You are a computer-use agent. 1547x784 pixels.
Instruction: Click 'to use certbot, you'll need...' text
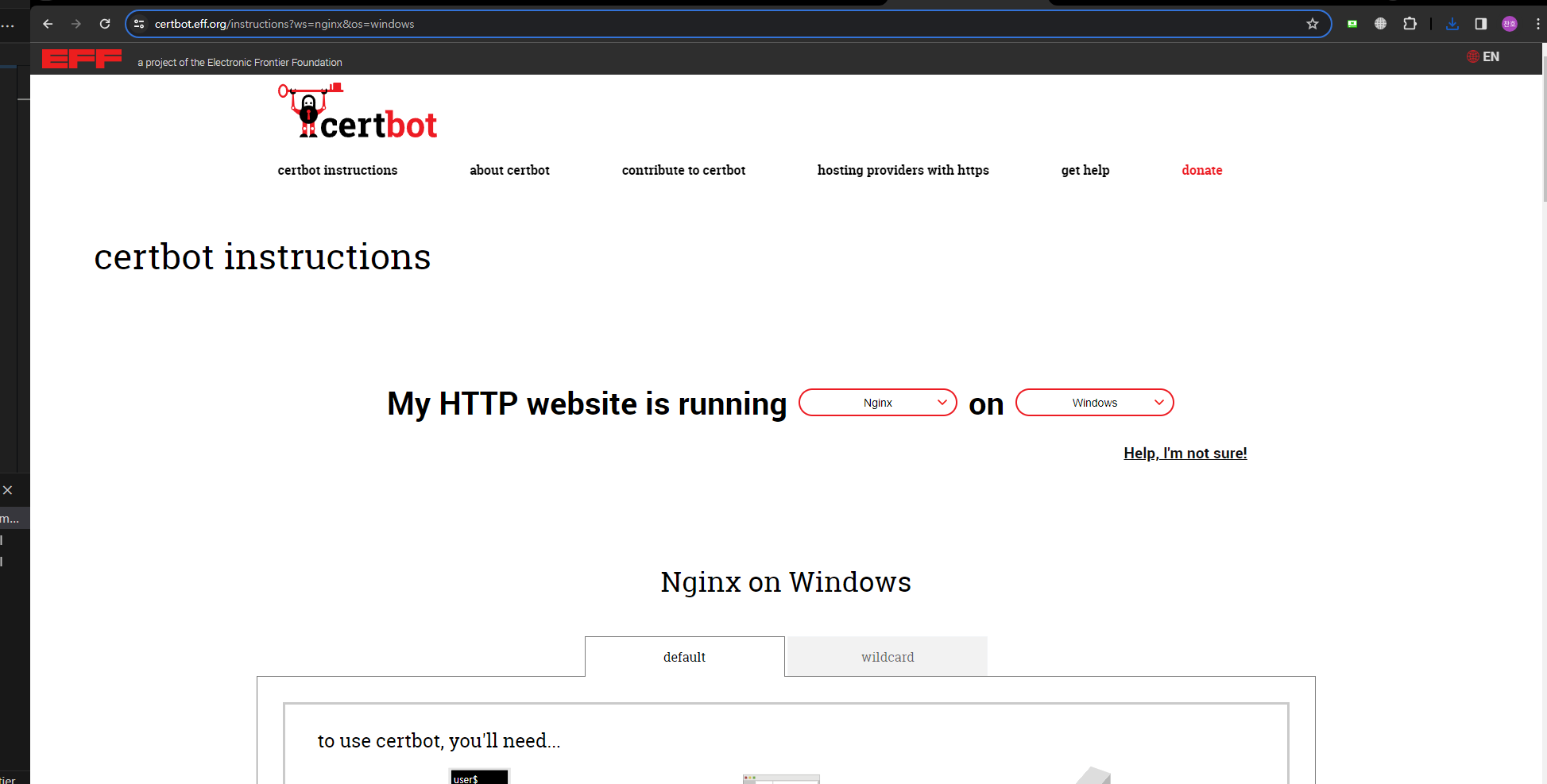tap(439, 741)
